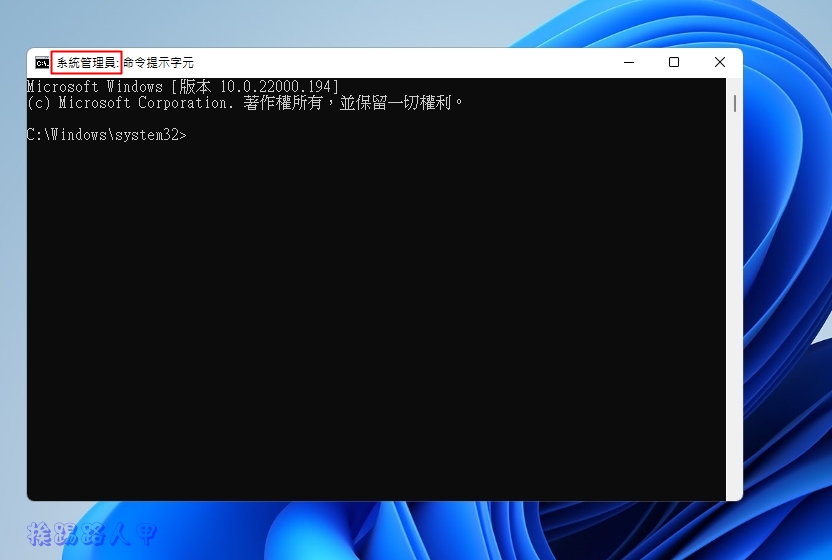The height and width of the screenshot is (560, 832).
Task: Maximize the command prompt window
Action: tap(674, 62)
